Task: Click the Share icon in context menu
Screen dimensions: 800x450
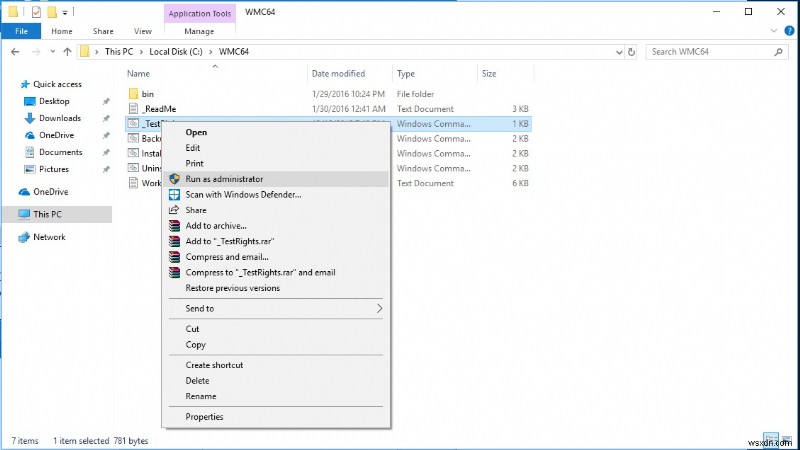Action: click(174, 210)
